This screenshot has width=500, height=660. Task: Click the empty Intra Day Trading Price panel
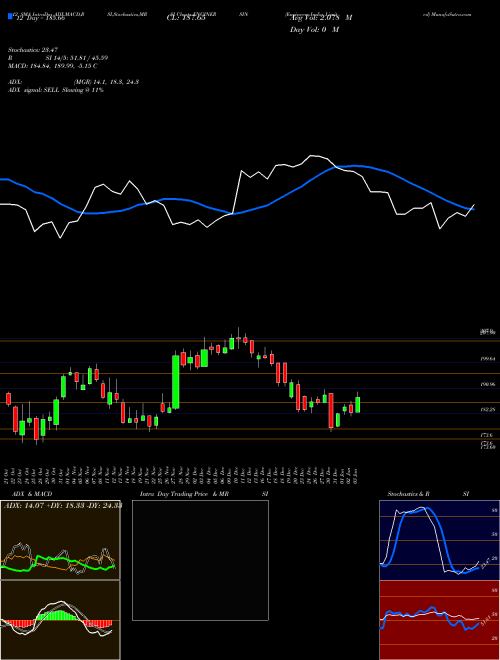200,560
